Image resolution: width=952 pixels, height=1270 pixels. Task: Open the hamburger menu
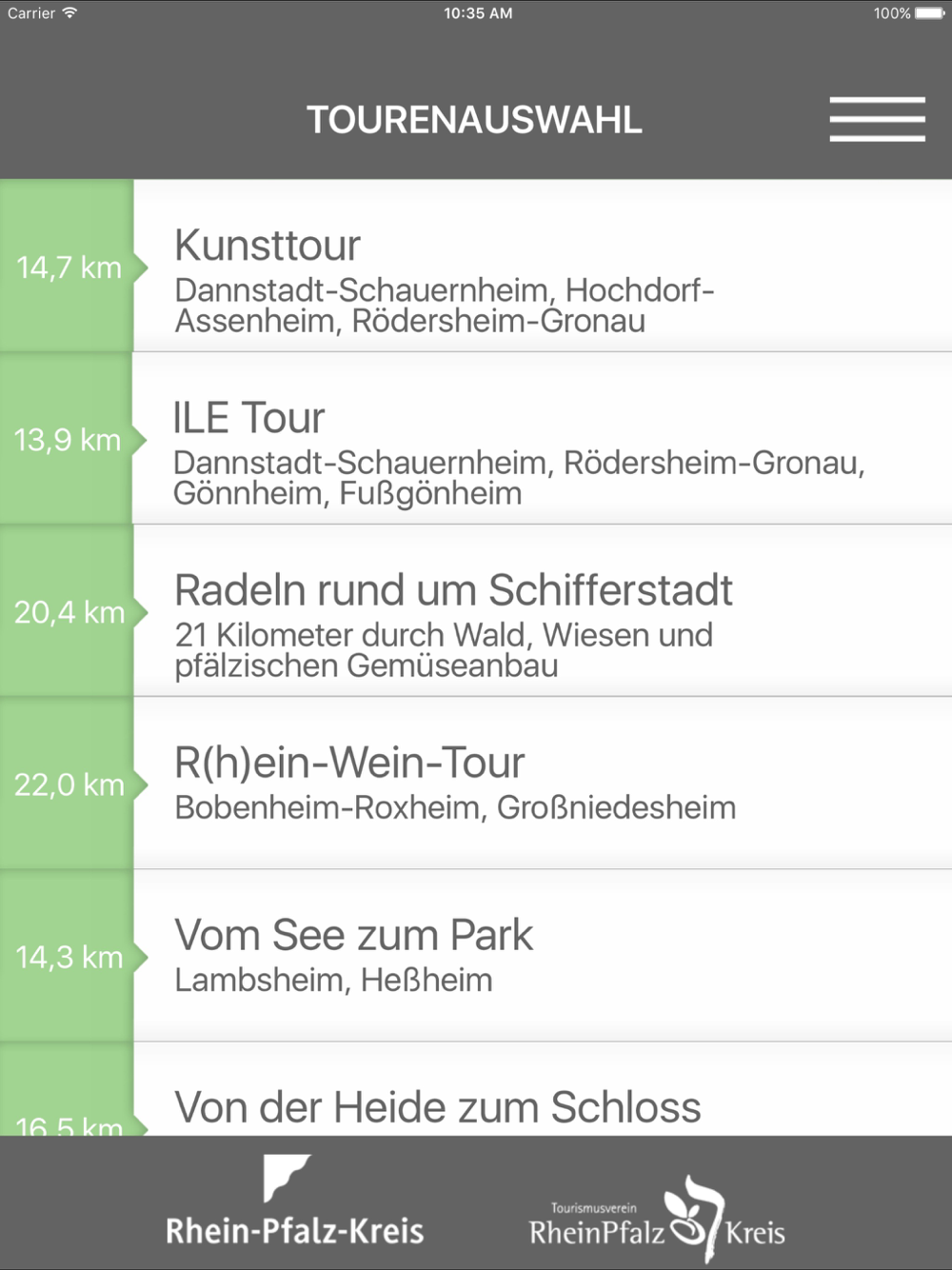[x=877, y=119]
